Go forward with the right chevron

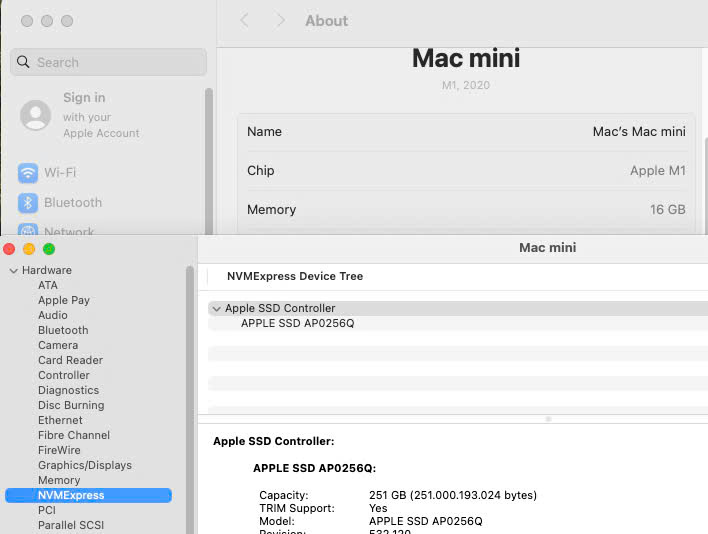(x=281, y=21)
